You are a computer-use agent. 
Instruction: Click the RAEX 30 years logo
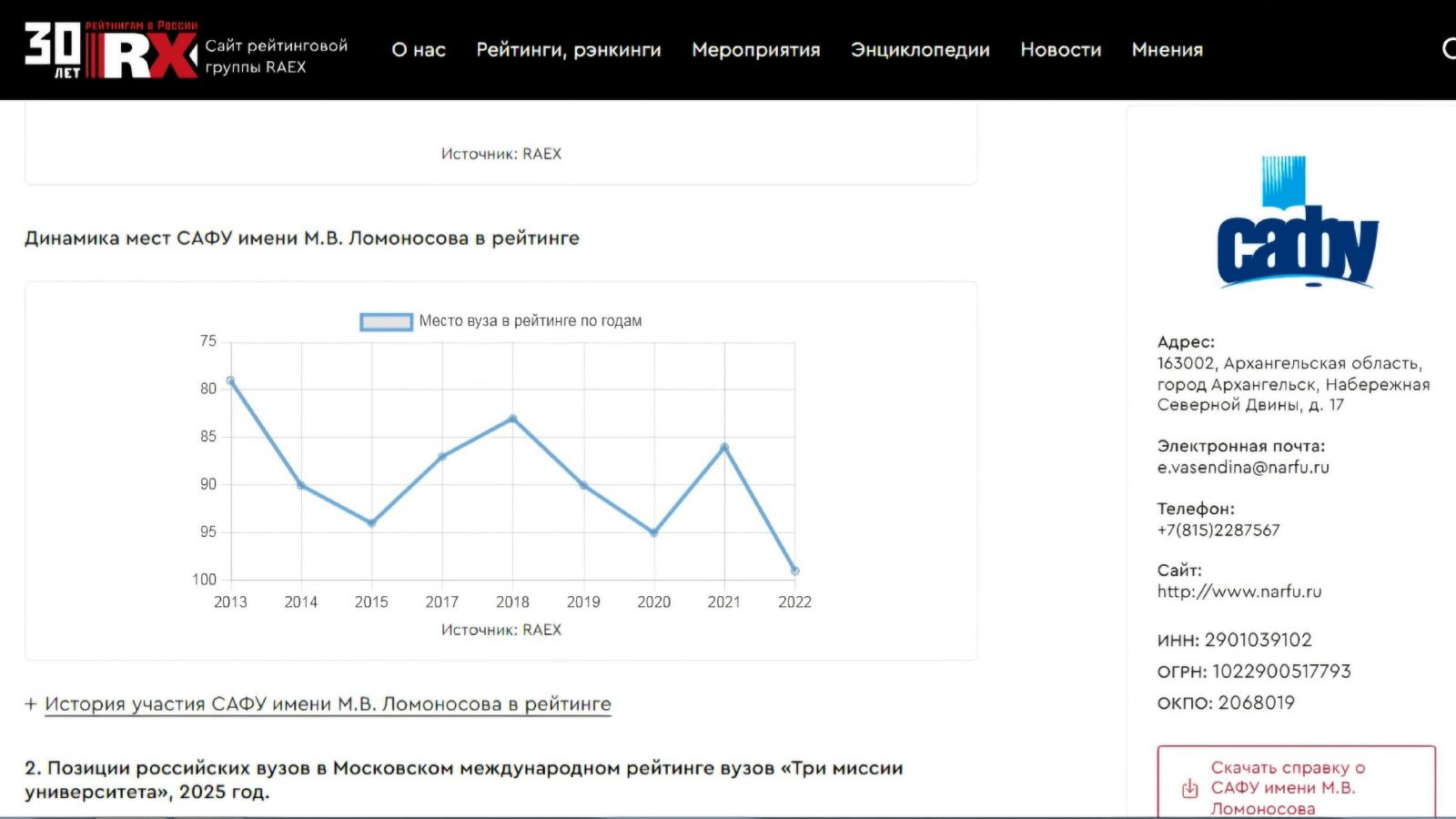click(110, 50)
